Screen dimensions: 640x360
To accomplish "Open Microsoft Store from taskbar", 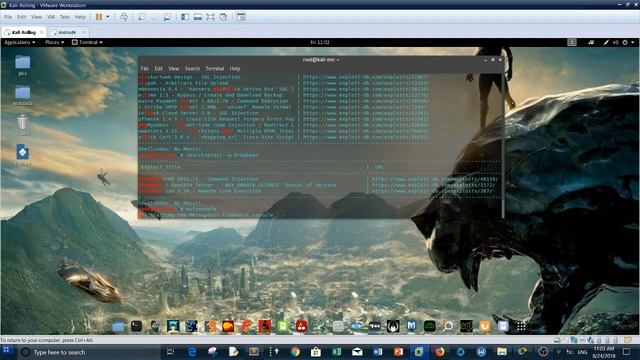I will [x=316, y=352].
